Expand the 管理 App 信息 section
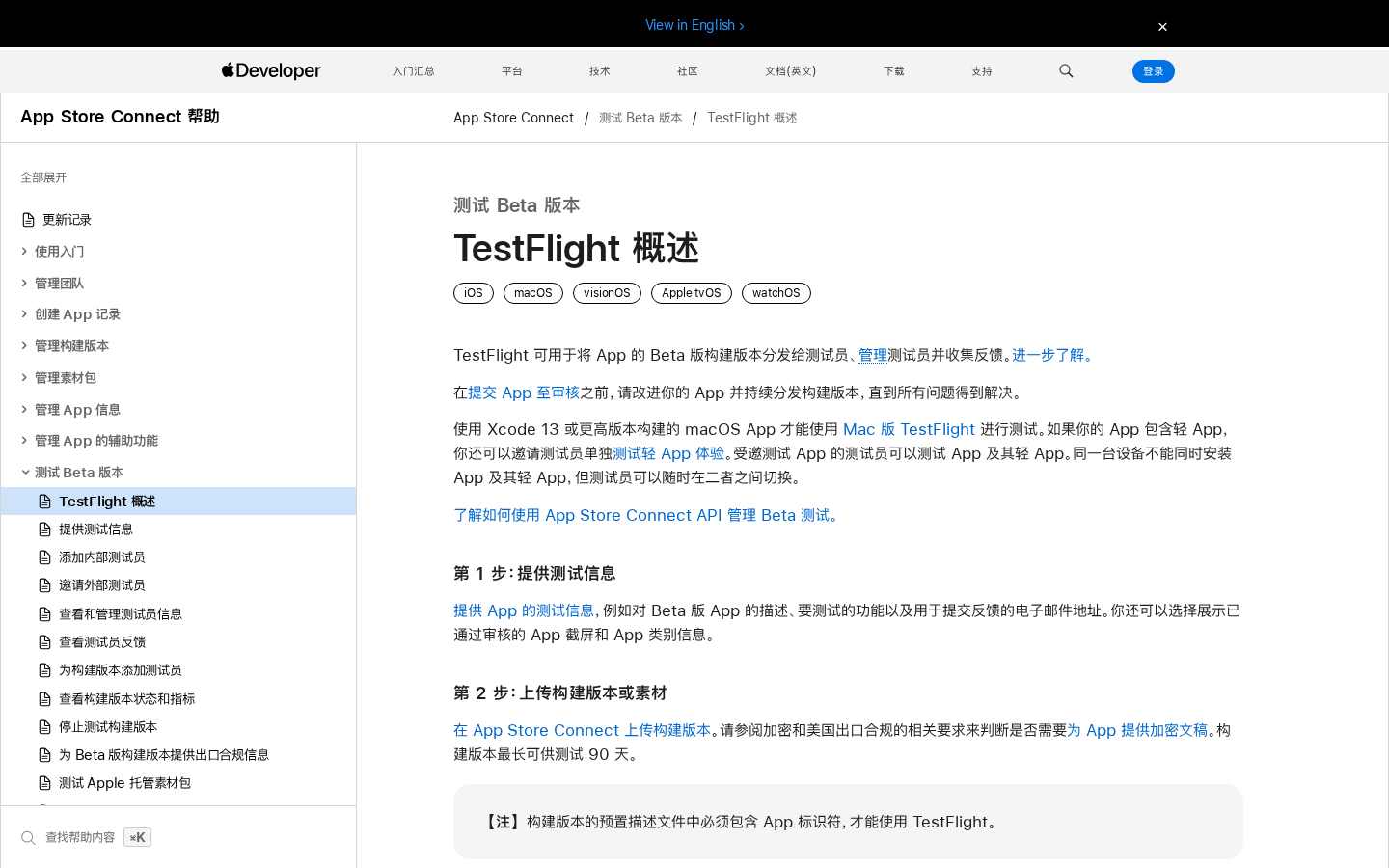The image size is (1389, 868). [x=25, y=410]
